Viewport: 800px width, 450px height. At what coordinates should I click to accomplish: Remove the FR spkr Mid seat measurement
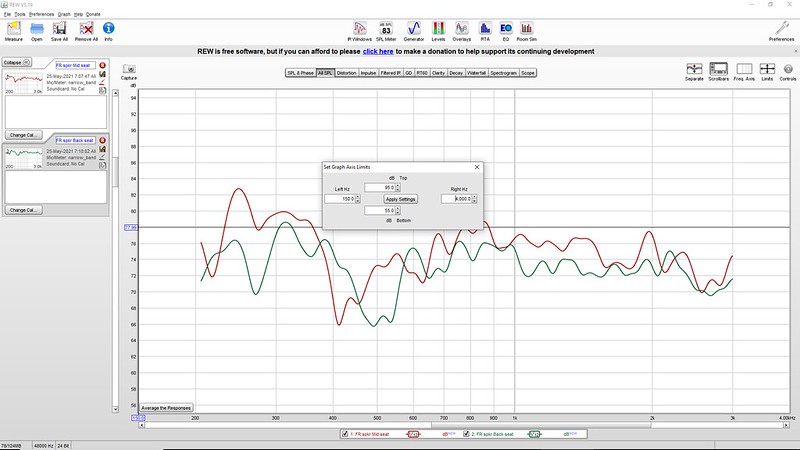pos(103,65)
